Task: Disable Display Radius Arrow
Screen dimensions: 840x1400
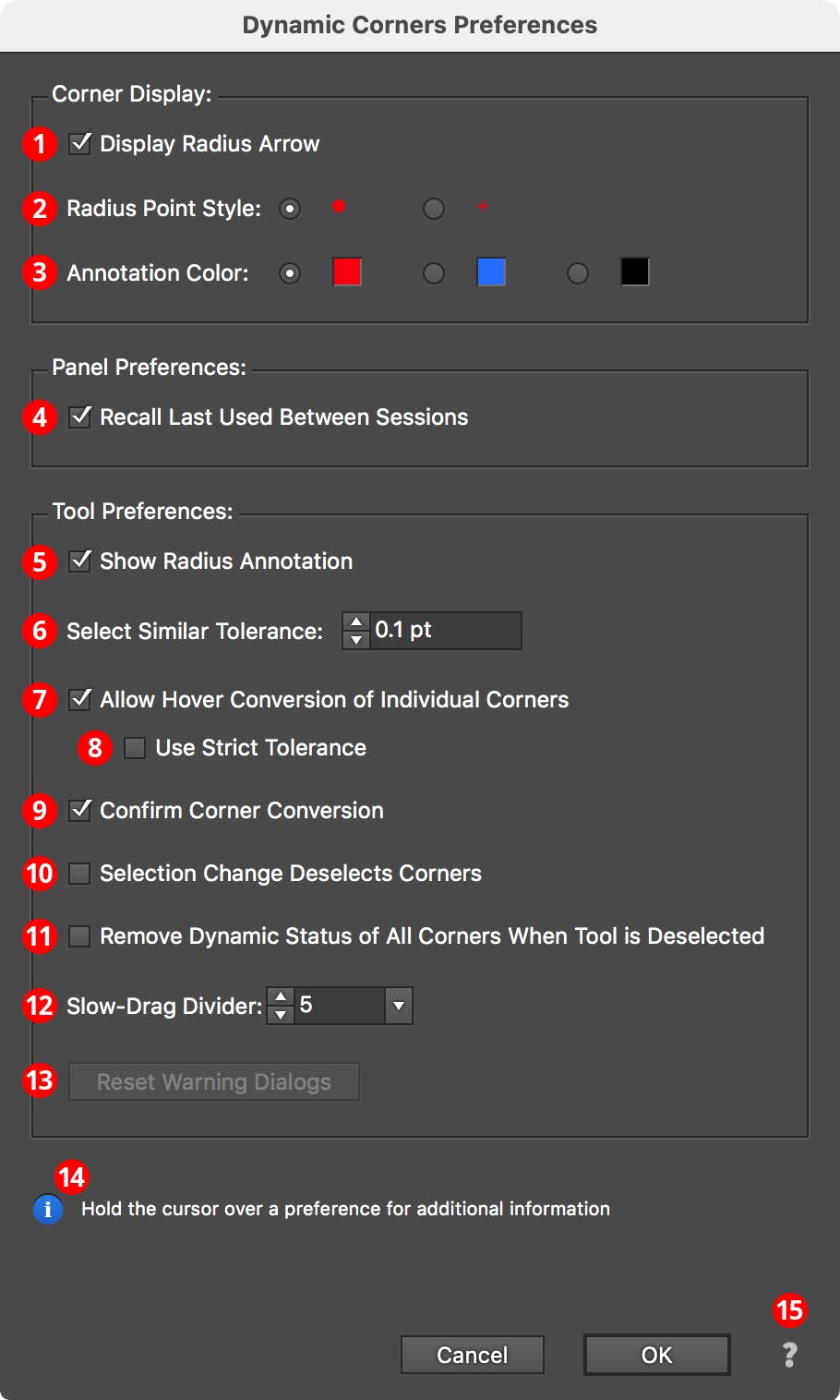Action: tap(79, 143)
